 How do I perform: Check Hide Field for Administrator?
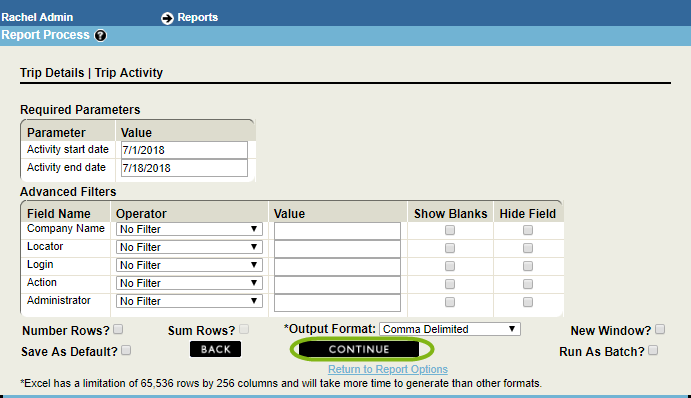pos(528,302)
